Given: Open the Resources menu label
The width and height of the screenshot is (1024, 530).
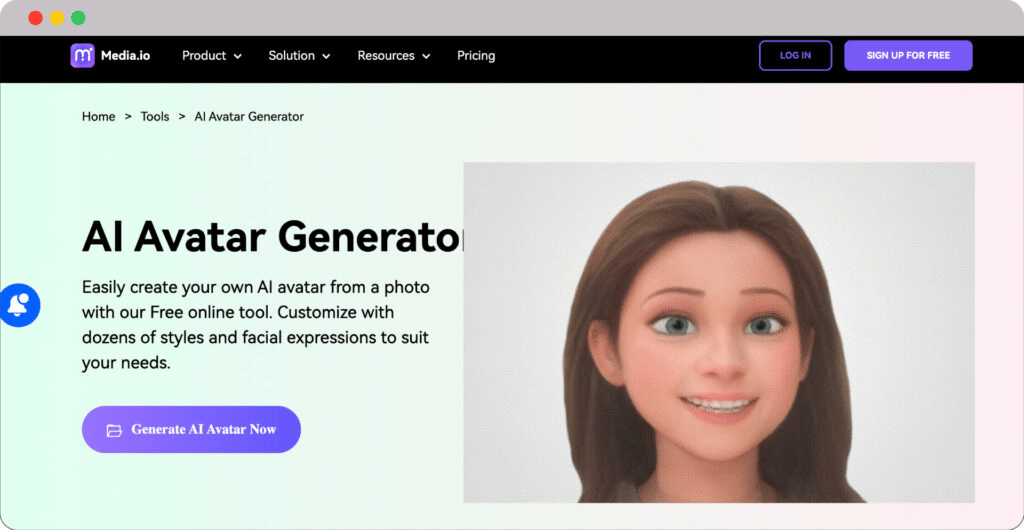Looking at the screenshot, I should click(386, 56).
